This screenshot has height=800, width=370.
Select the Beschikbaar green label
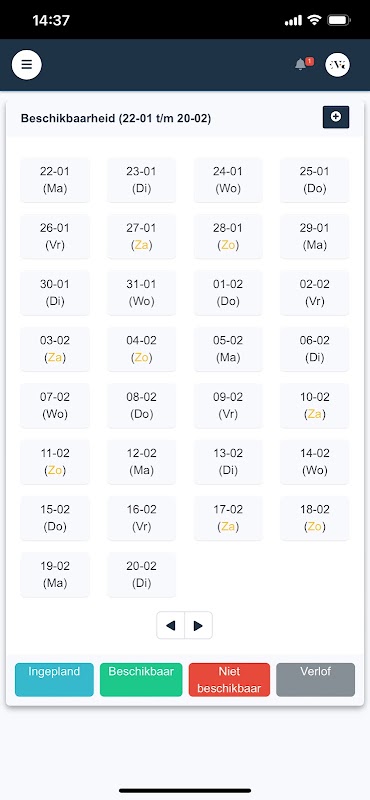pyautogui.click(x=141, y=680)
